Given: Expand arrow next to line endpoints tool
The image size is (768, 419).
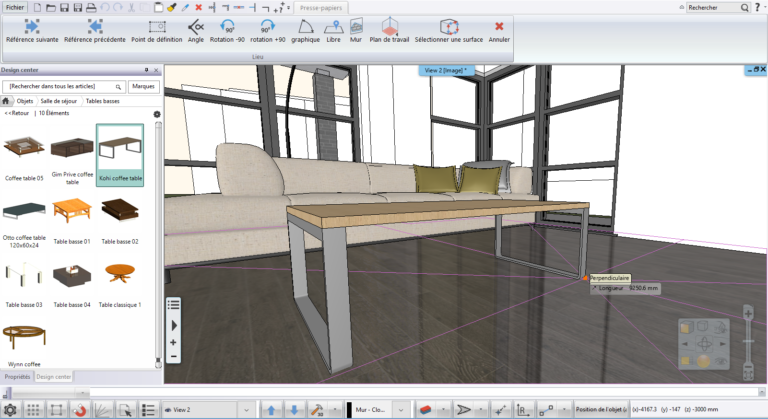Looking at the screenshot, I should (x=564, y=410).
